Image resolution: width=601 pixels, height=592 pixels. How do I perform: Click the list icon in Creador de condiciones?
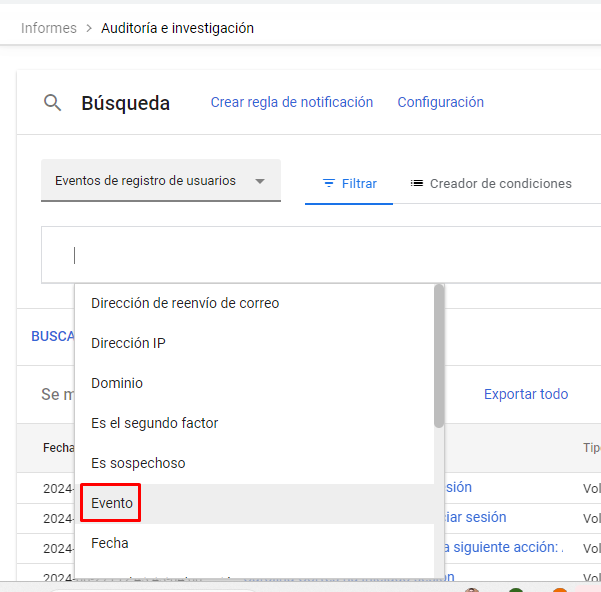[x=417, y=183]
